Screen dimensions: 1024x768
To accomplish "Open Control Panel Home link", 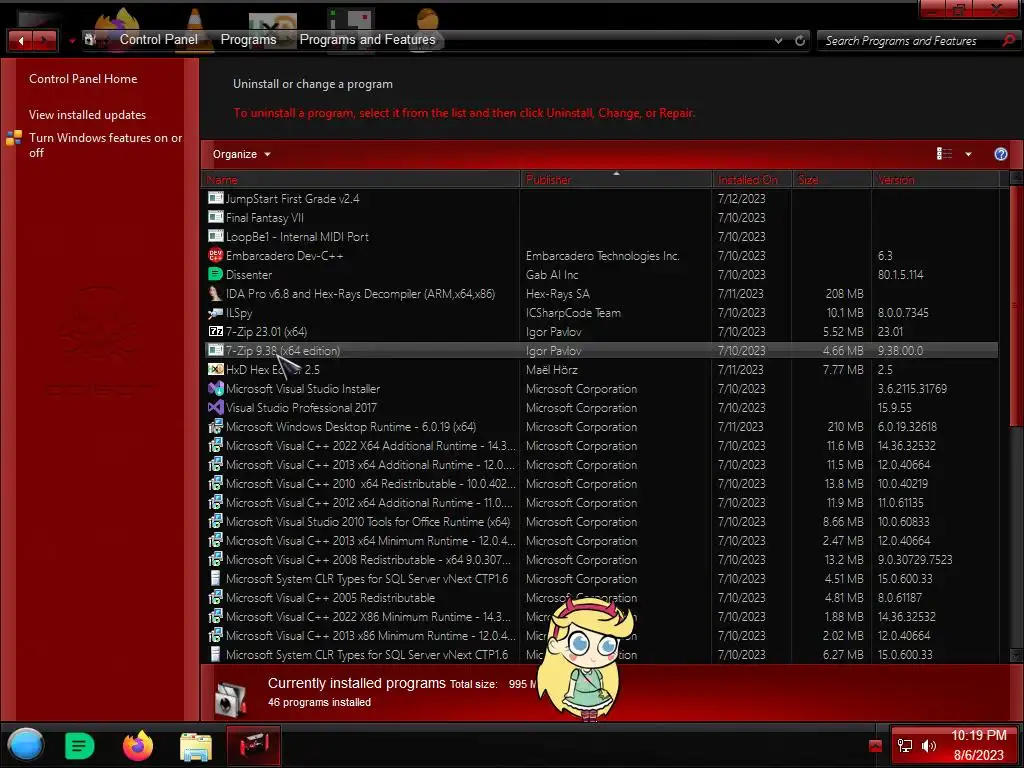I will 83,79.
